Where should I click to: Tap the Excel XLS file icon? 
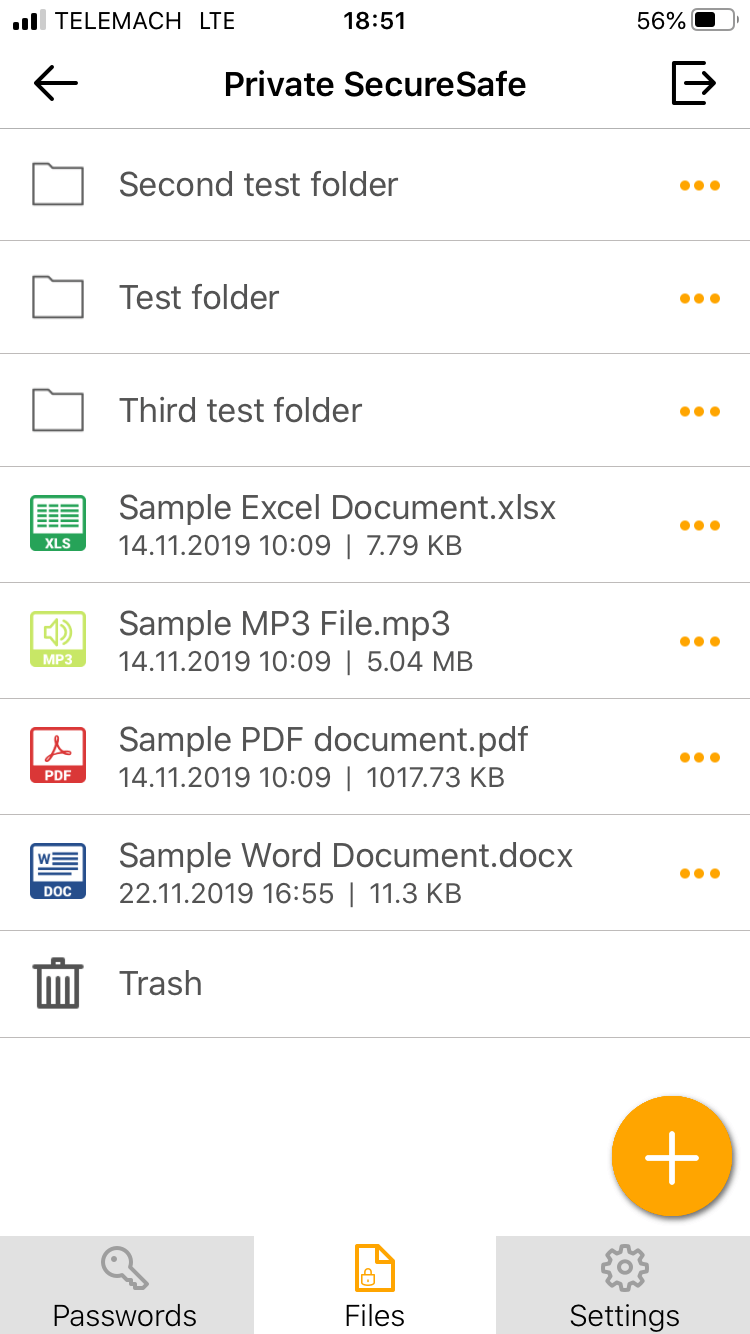(x=58, y=525)
